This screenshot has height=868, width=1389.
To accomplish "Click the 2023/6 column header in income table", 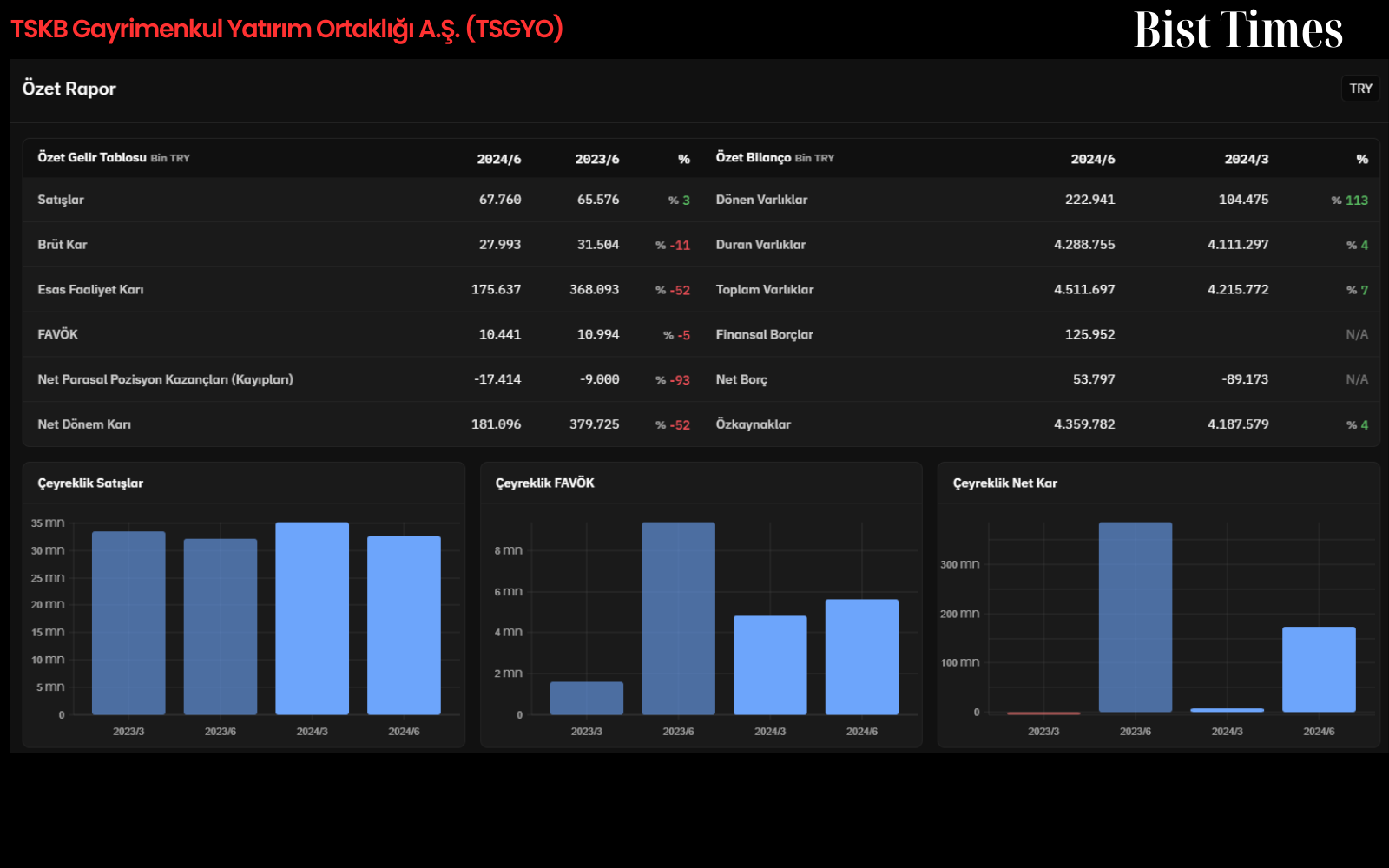I will pyautogui.click(x=597, y=159).
